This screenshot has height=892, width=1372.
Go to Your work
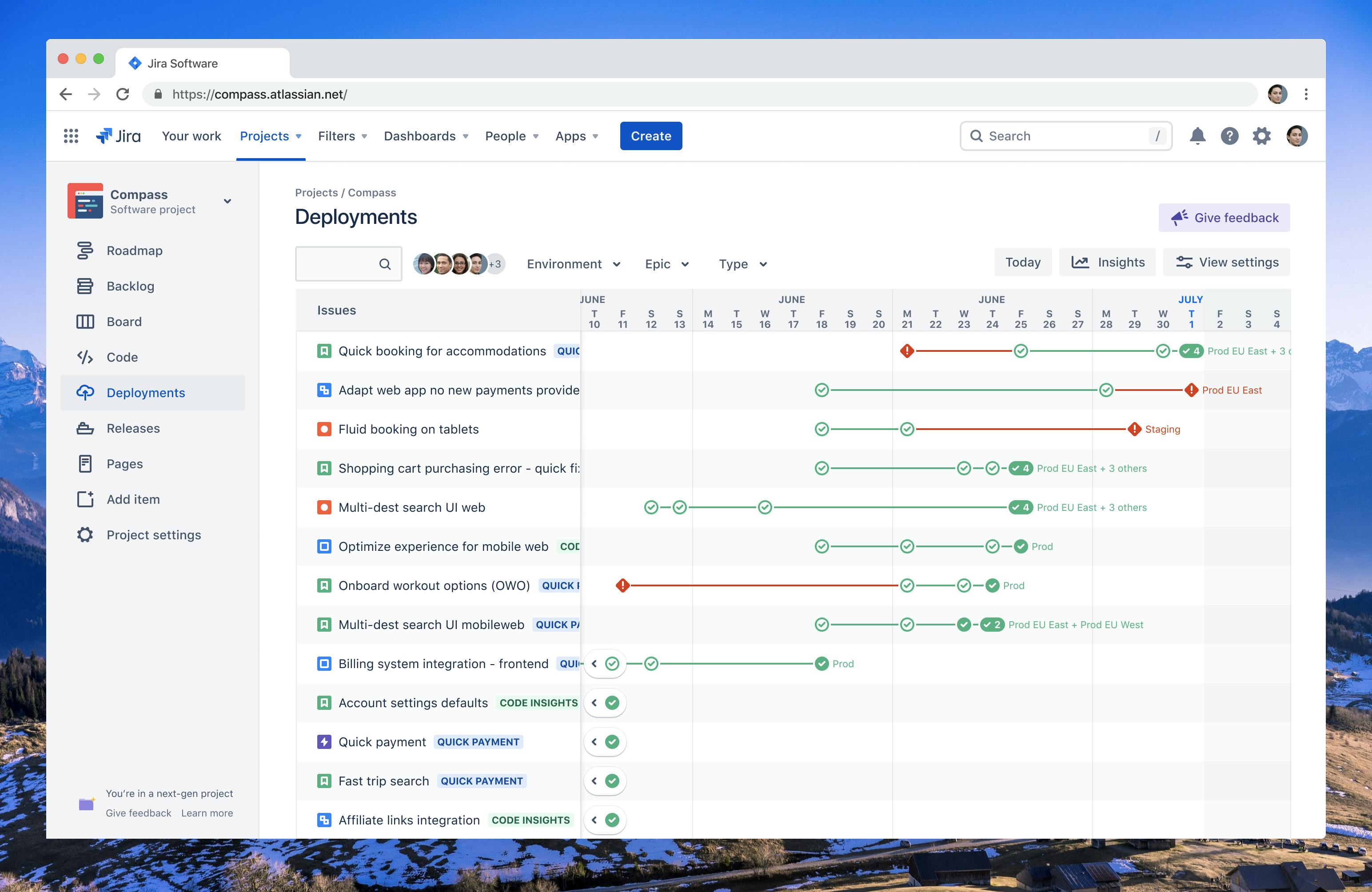pyautogui.click(x=191, y=136)
